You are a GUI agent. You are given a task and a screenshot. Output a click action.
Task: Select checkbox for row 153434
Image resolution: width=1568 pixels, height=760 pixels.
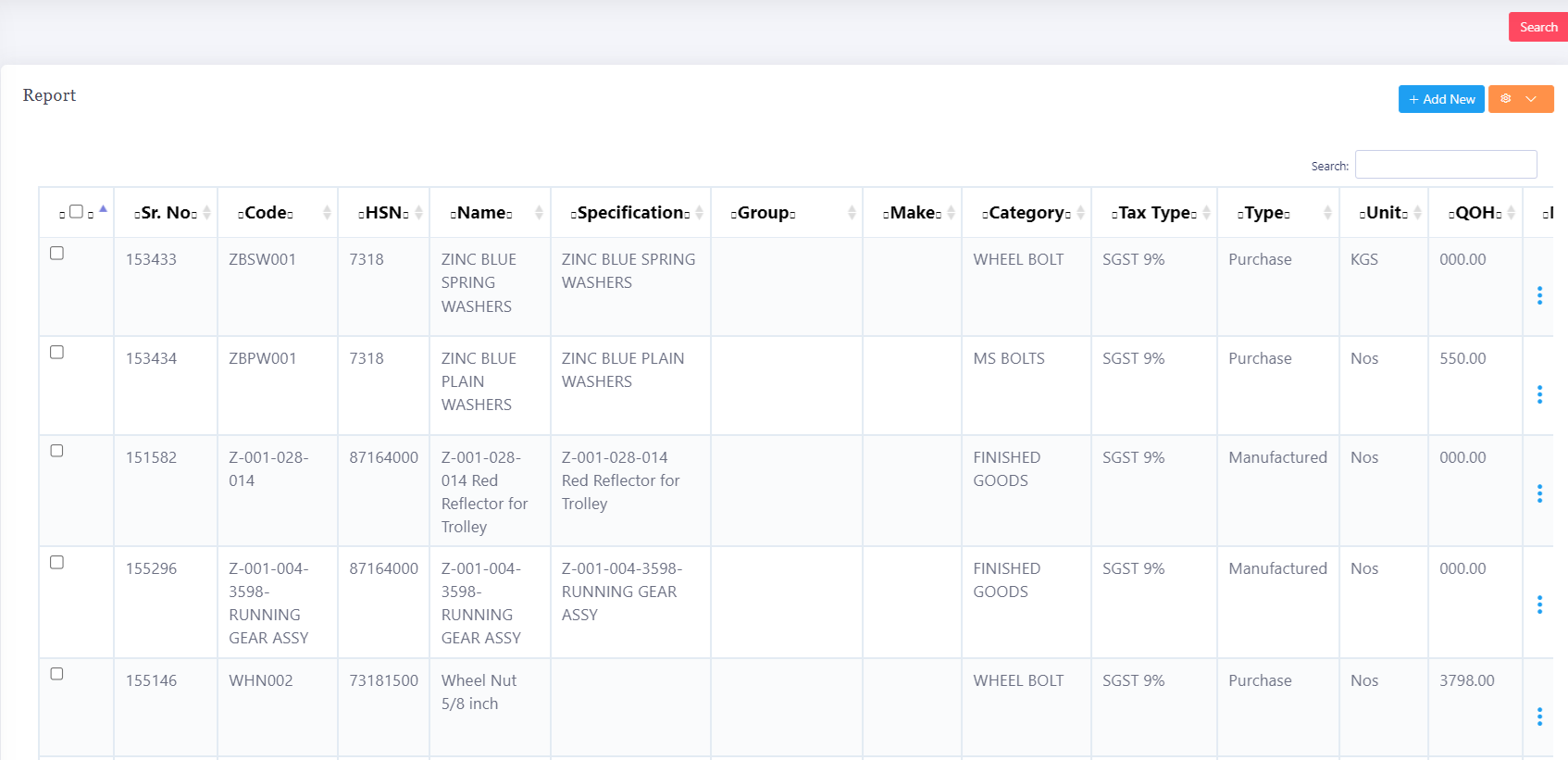point(56,353)
